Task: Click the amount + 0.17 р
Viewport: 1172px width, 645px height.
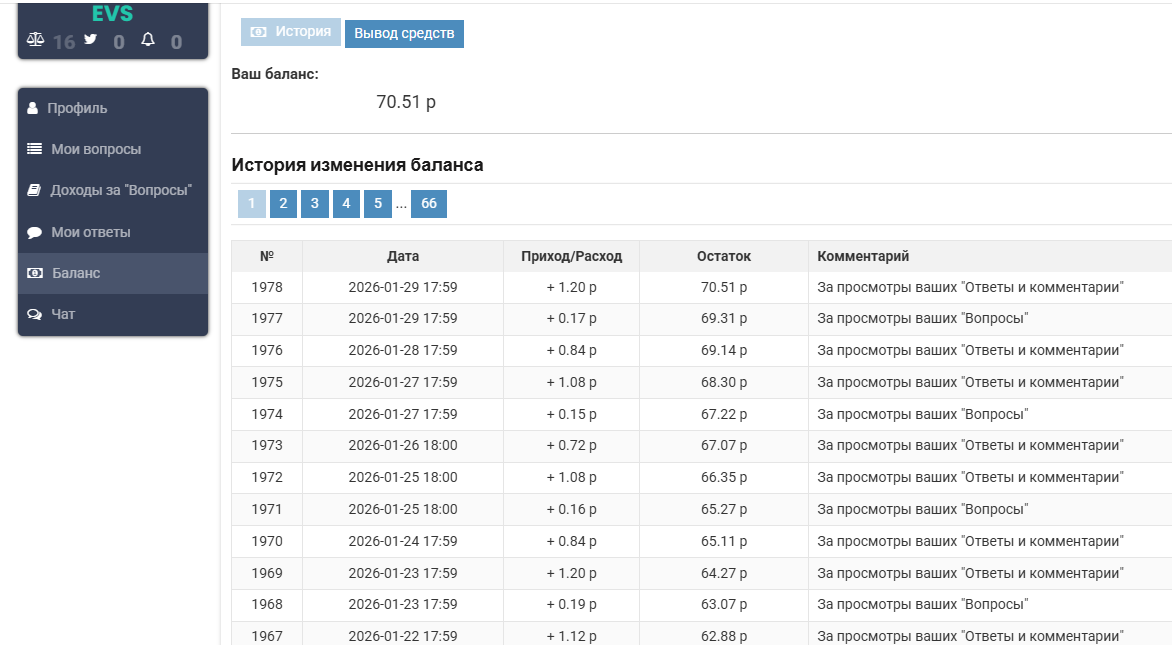Action: tap(572, 318)
